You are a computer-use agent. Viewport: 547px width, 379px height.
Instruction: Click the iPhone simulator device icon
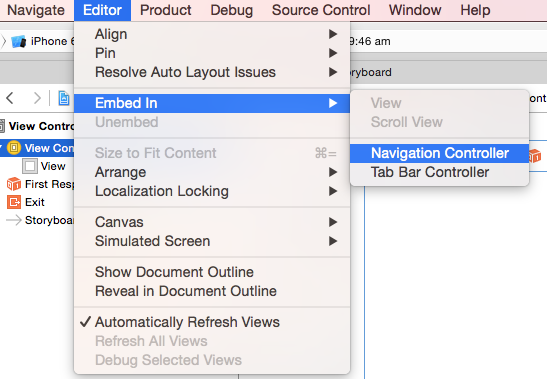[19, 42]
